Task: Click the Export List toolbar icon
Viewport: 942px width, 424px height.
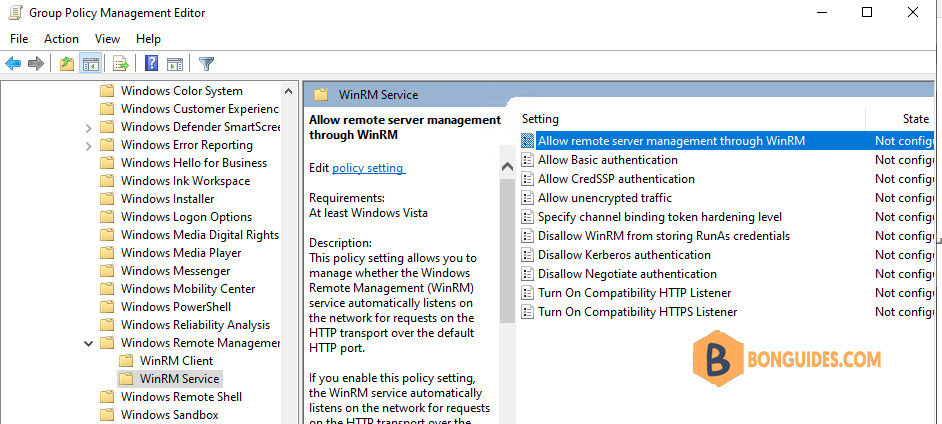Action: click(121, 64)
